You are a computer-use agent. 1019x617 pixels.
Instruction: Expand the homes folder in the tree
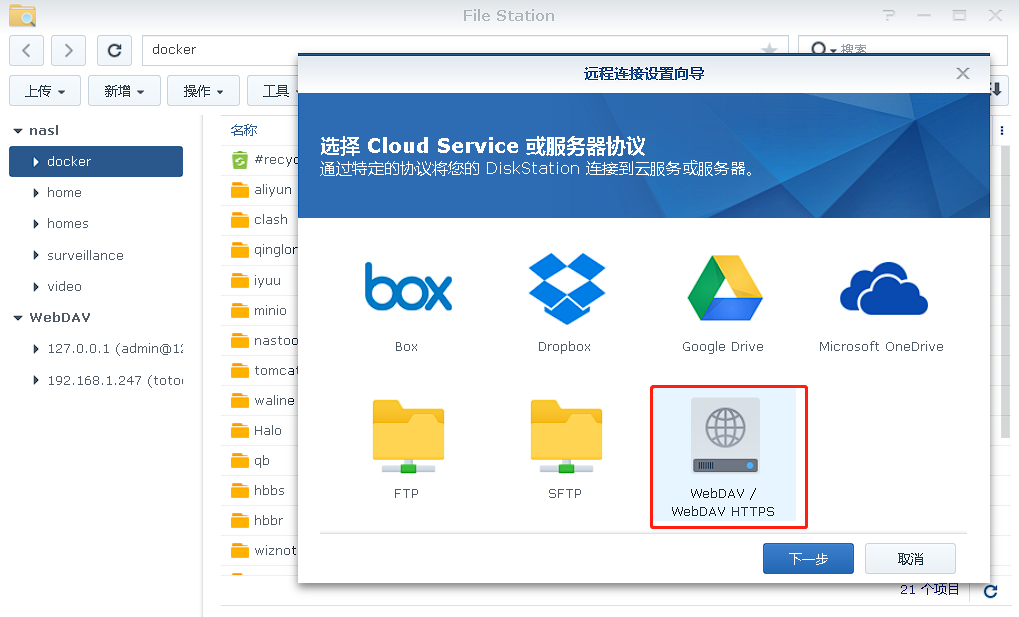point(36,224)
